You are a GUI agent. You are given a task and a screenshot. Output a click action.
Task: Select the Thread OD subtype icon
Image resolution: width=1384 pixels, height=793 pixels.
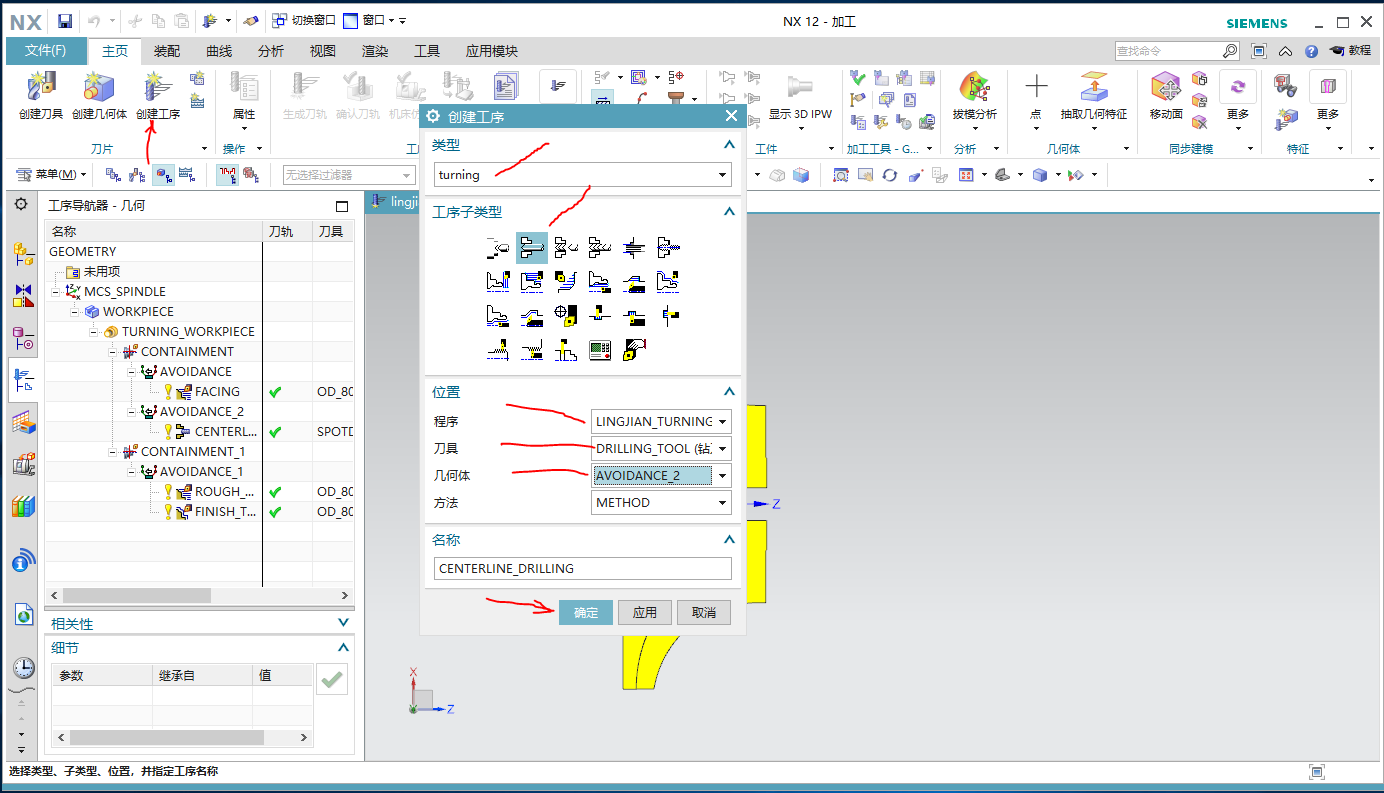click(498, 350)
